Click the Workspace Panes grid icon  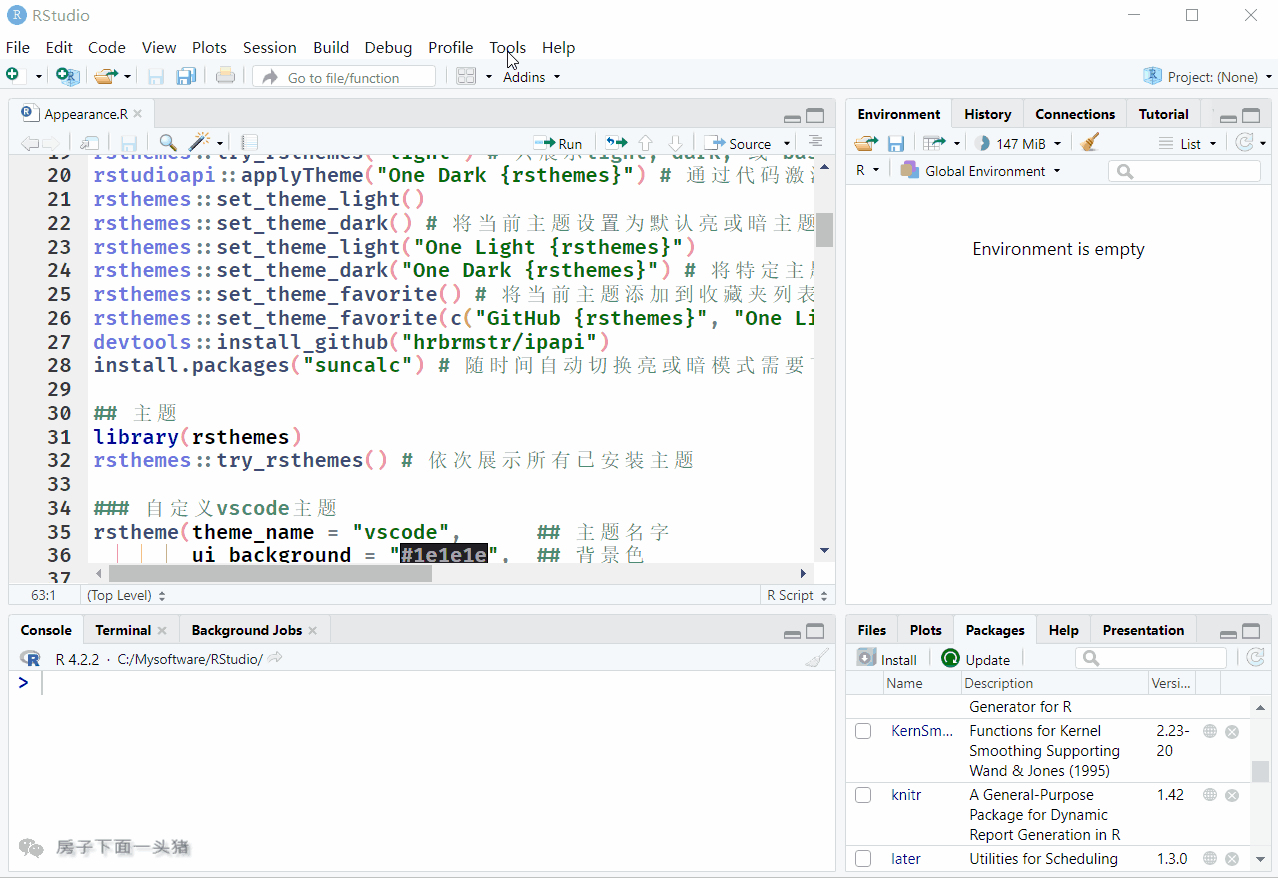(x=465, y=76)
